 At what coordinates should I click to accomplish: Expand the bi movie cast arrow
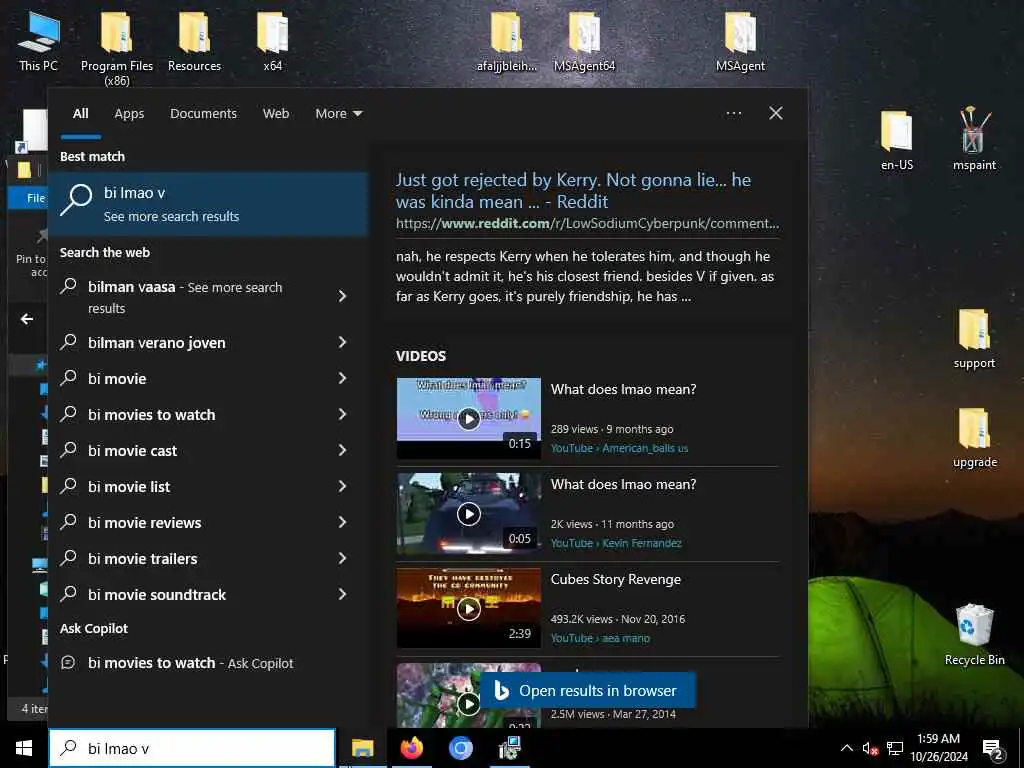click(x=342, y=450)
